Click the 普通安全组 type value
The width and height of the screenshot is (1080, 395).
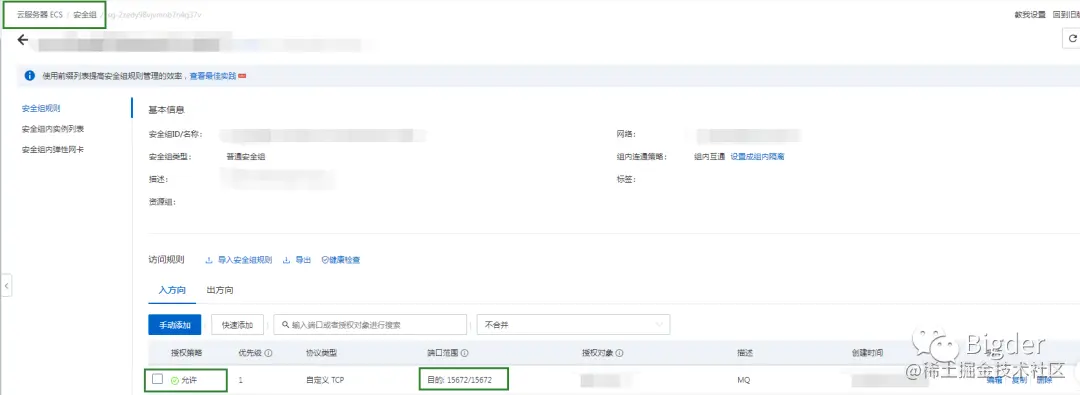coord(246,156)
